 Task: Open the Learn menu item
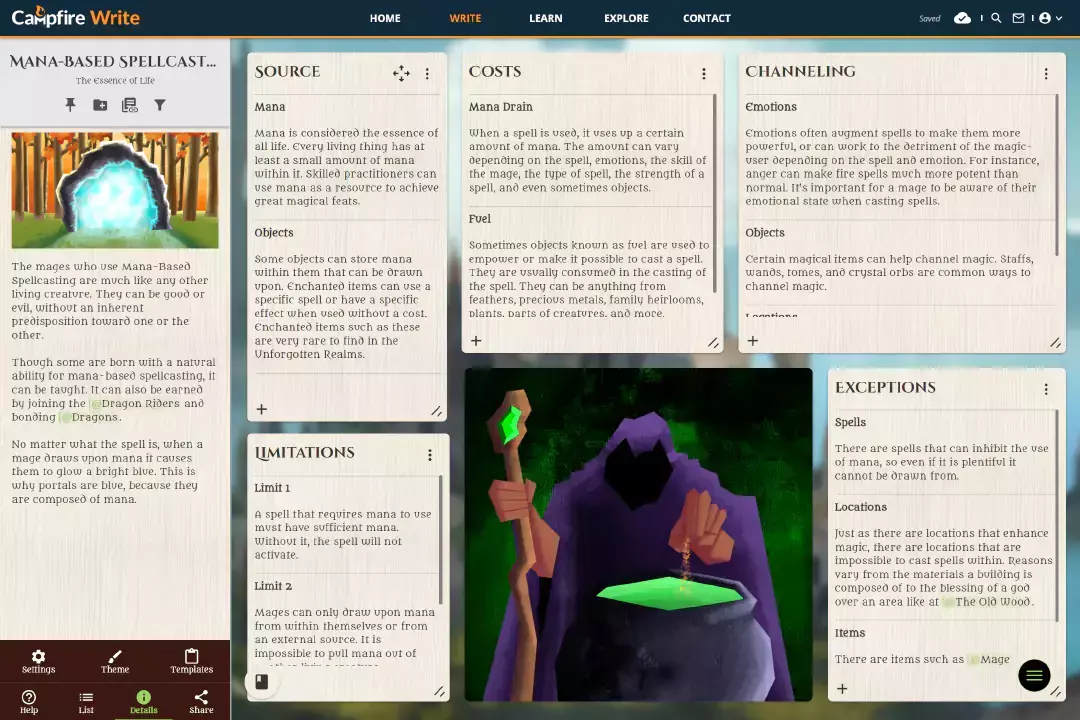(x=545, y=18)
